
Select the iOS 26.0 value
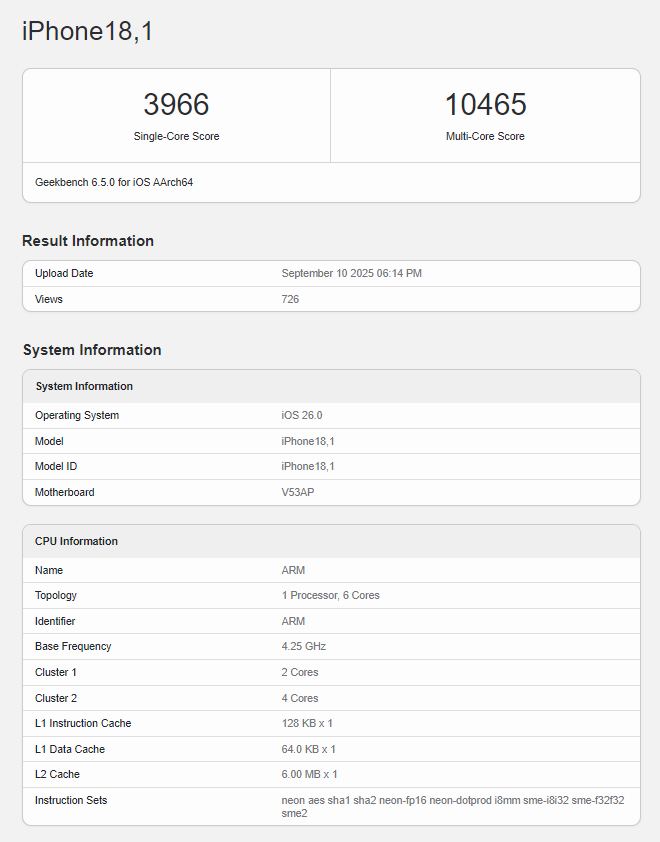point(302,415)
